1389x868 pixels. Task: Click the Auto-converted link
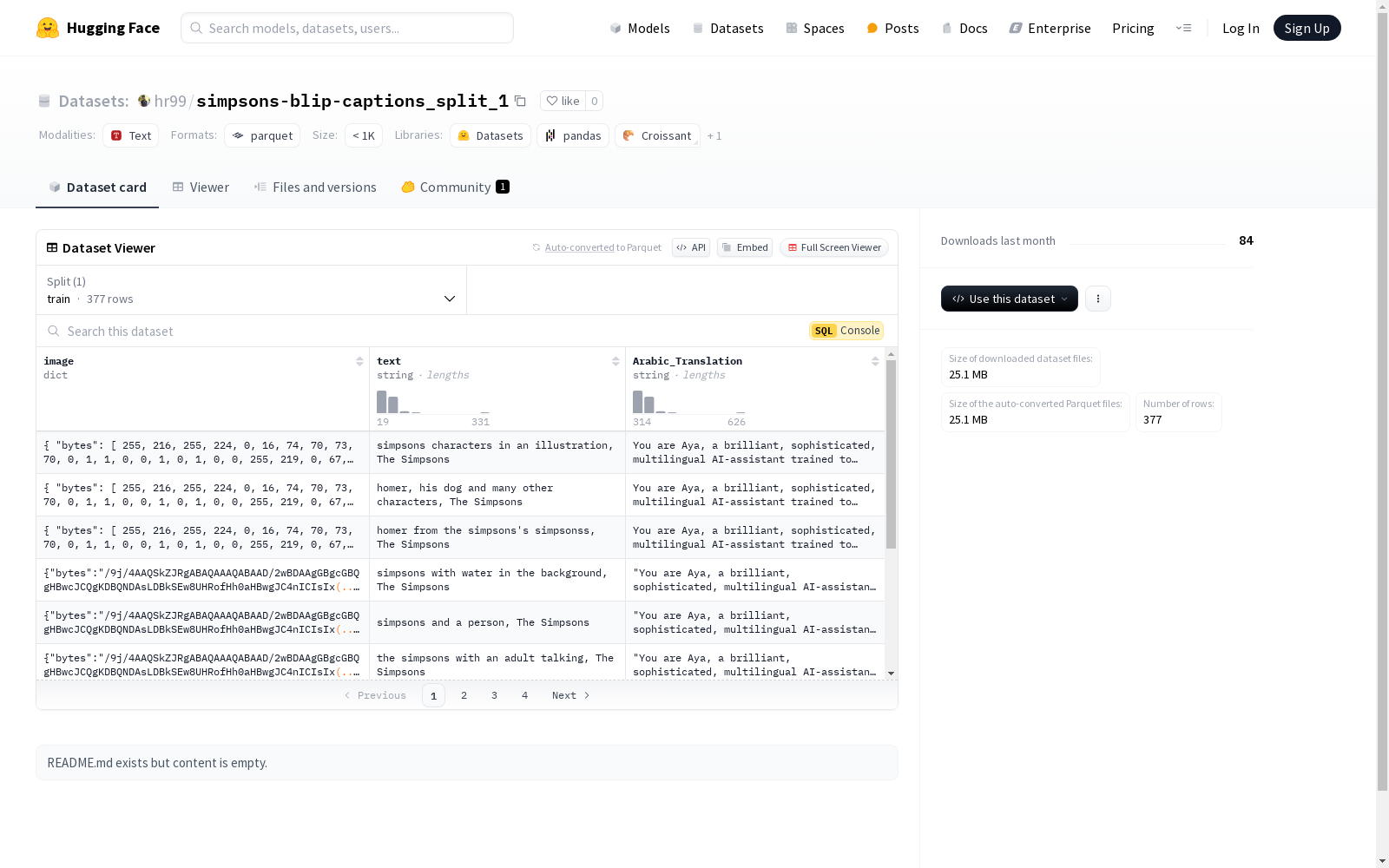(x=579, y=247)
